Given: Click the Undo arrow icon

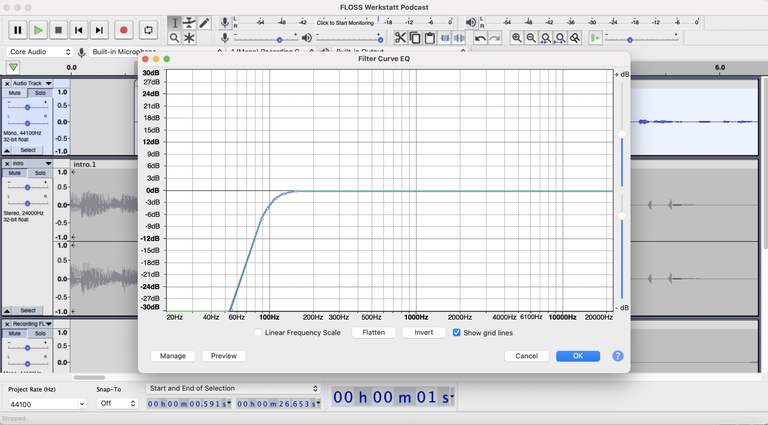Looking at the screenshot, I should [480, 39].
